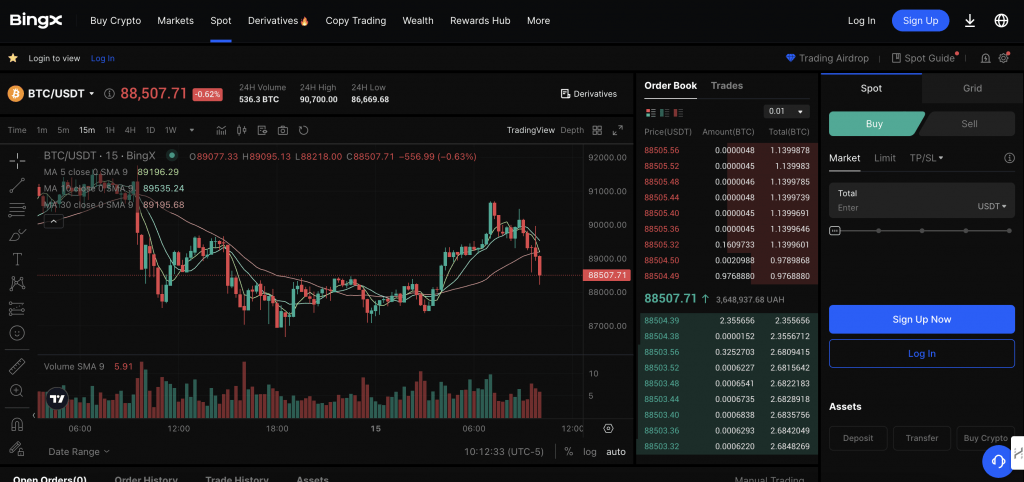Switch to multi-chart grid layout

point(597,130)
